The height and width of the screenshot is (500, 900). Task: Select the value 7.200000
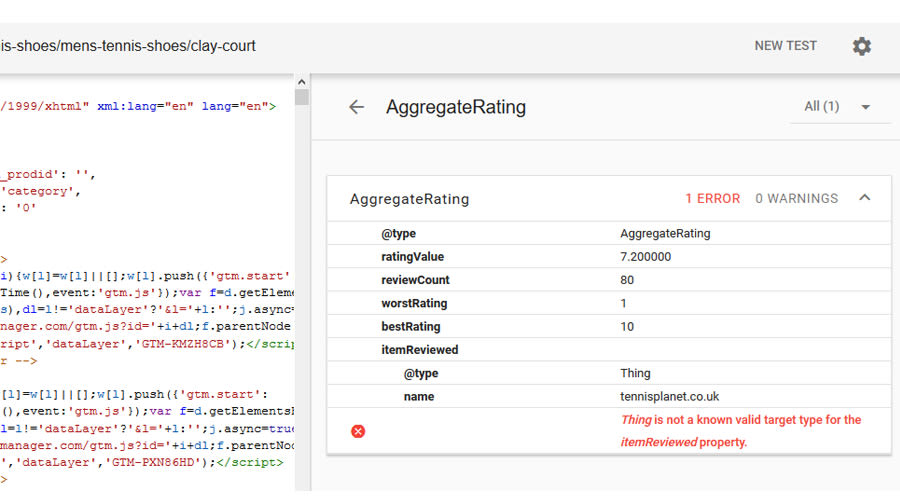pos(645,257)
